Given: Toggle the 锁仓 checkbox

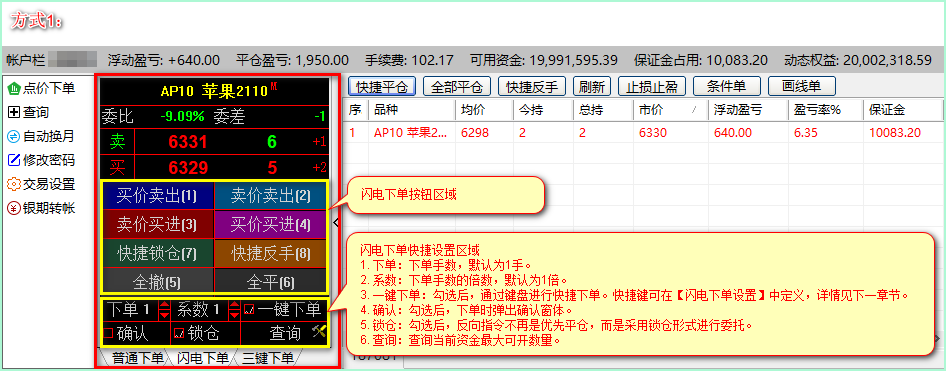Looking at the screenshot, I should (x=178, y=332).
